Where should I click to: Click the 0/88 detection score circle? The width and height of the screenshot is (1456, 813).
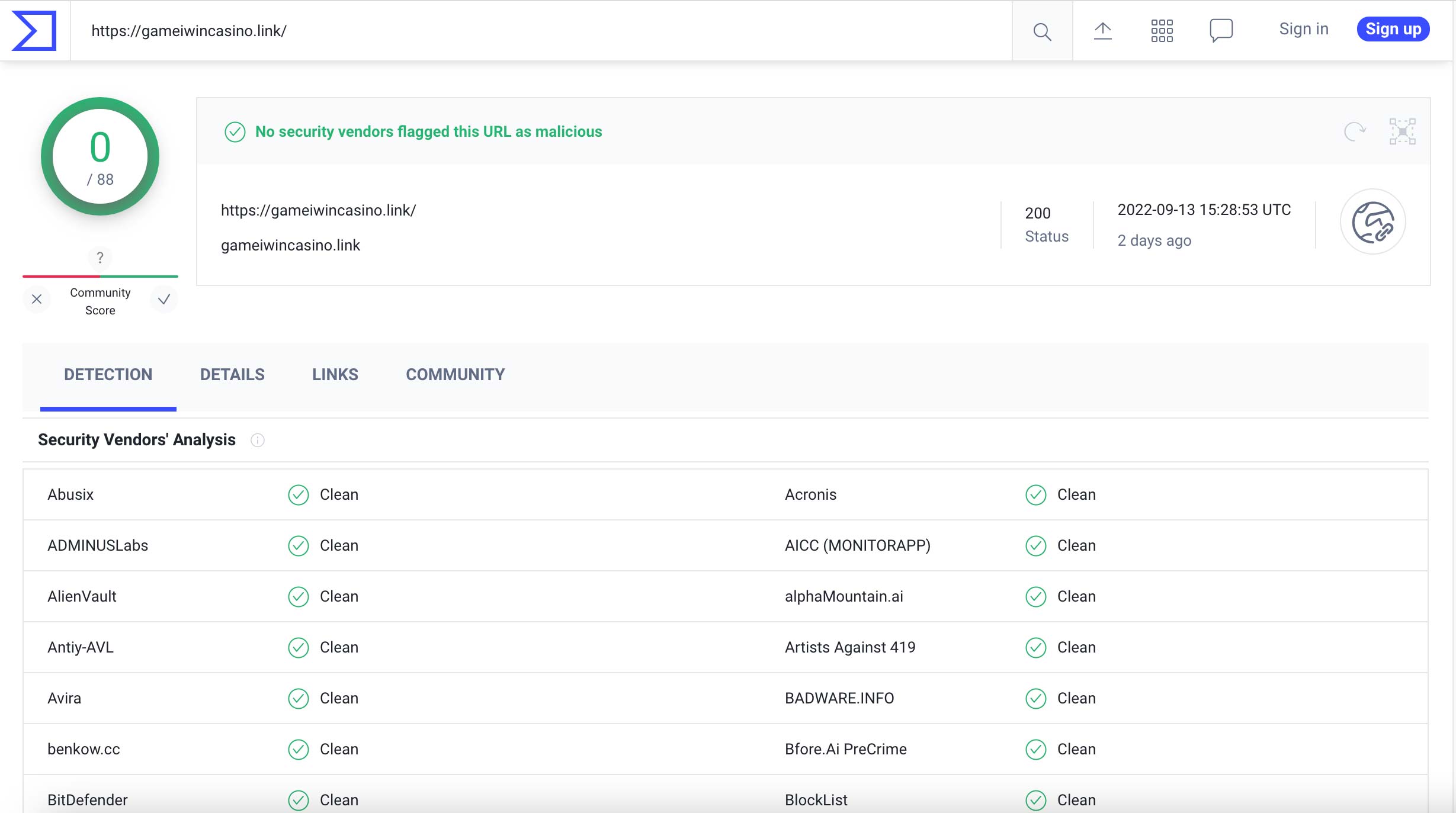tap(100, 156)
